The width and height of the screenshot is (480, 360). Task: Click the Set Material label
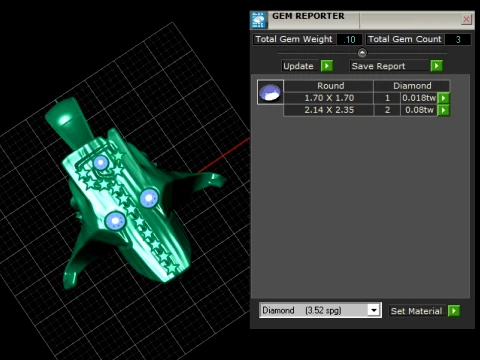pos(416,311)
